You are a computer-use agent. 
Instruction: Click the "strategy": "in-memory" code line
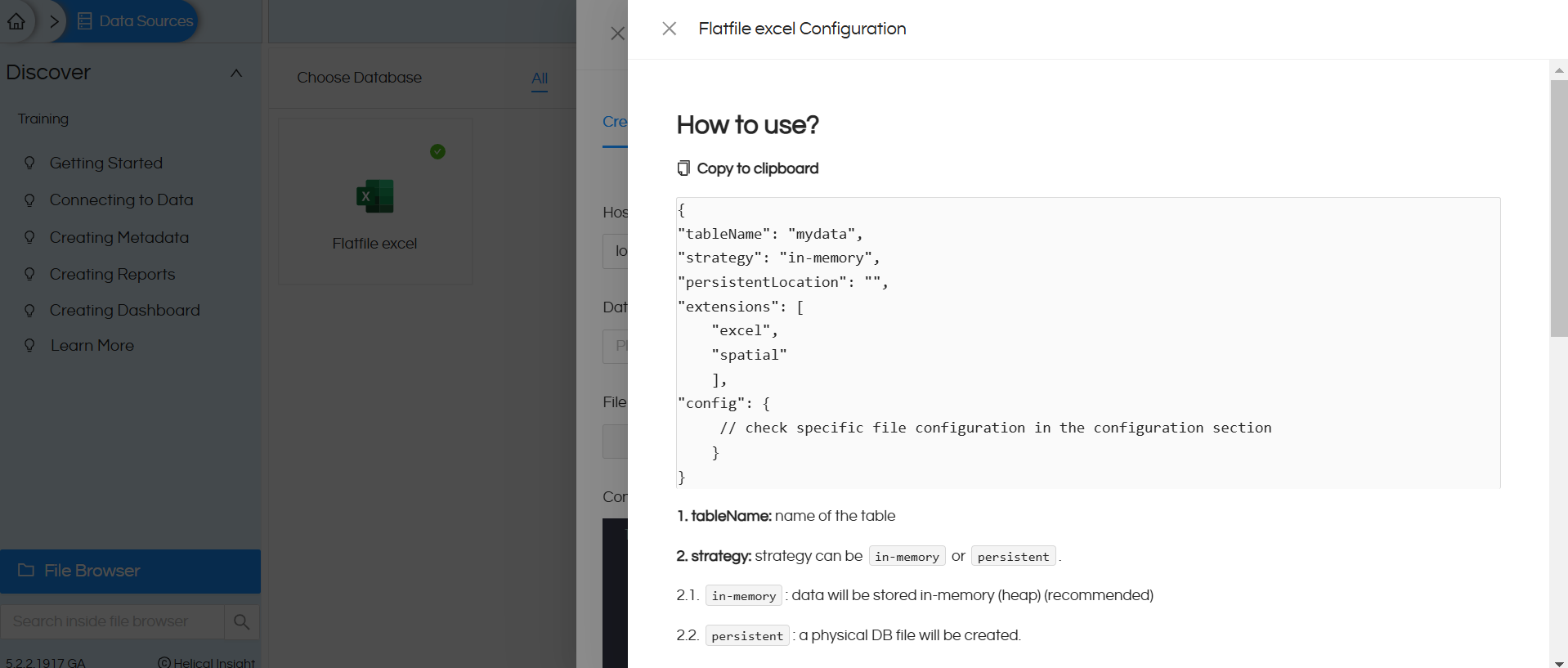[x=779, y=258]
